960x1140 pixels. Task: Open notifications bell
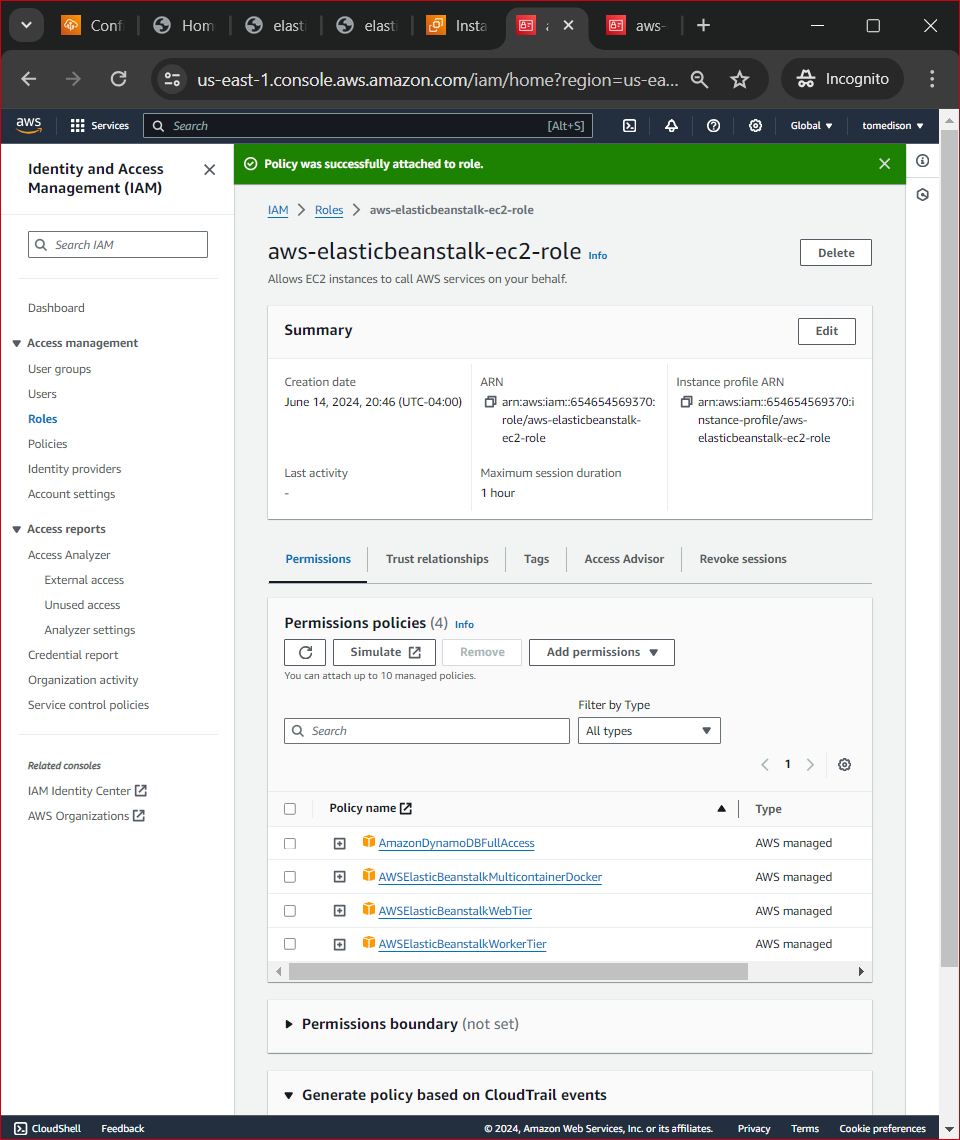671,126
